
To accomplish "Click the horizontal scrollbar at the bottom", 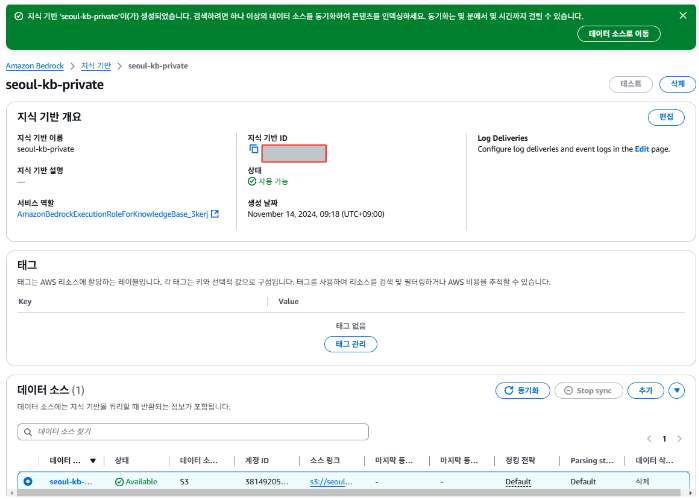I will coord(349,493).
